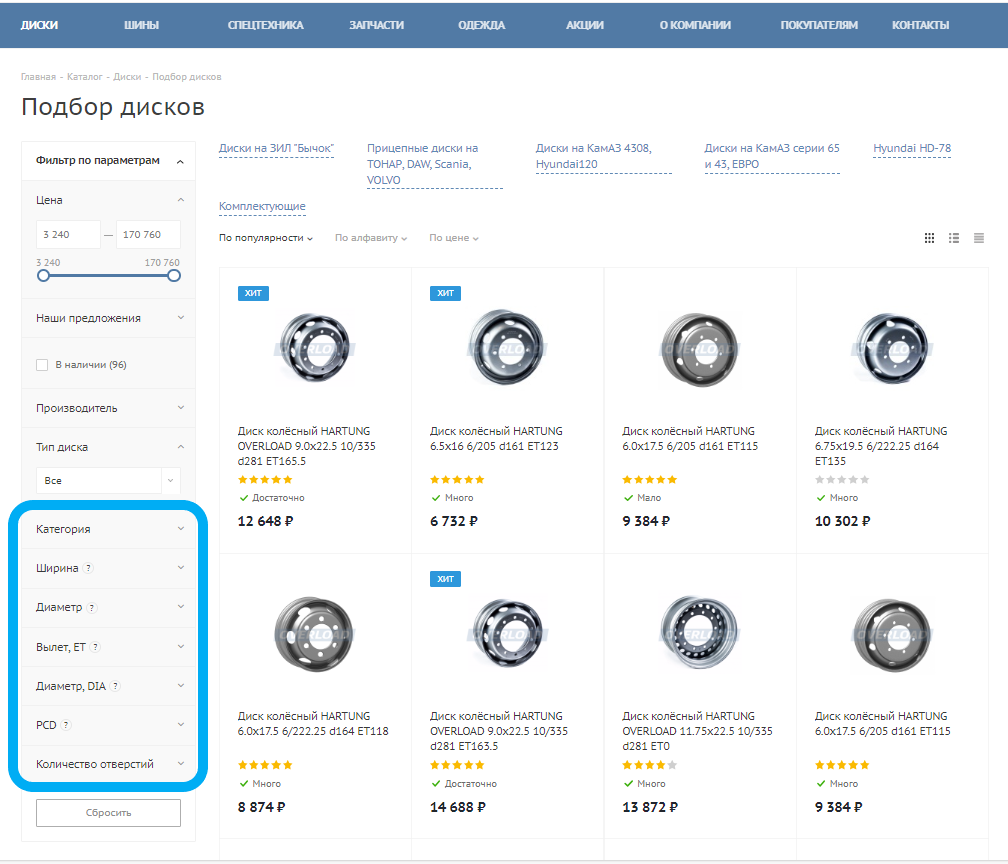Viewport: 1008px width, 864px height.
Task: Open thumbnail of 6.0x17.5 6/222.25 ET118 disk
Action: tap(314, 633)
